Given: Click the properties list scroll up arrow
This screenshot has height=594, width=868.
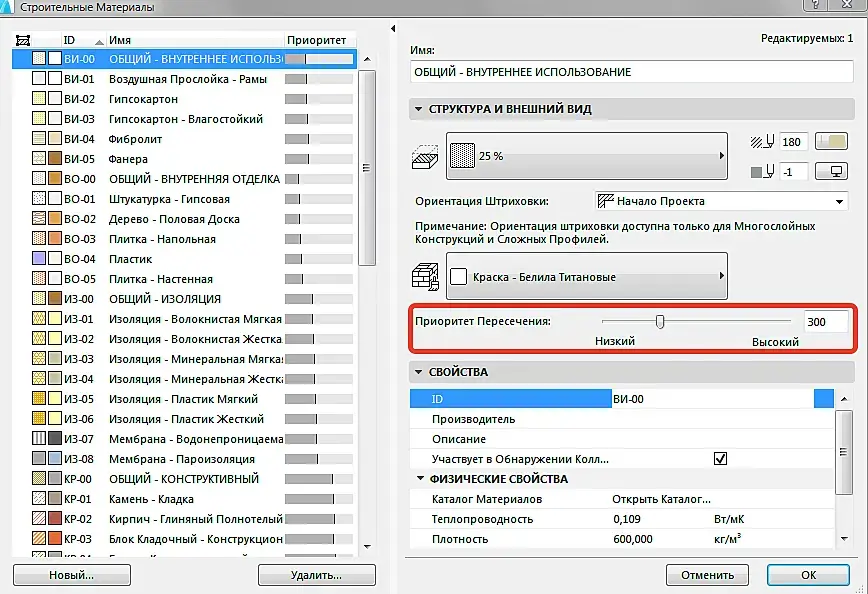Looking at the screenshot, I should point(844,399).
